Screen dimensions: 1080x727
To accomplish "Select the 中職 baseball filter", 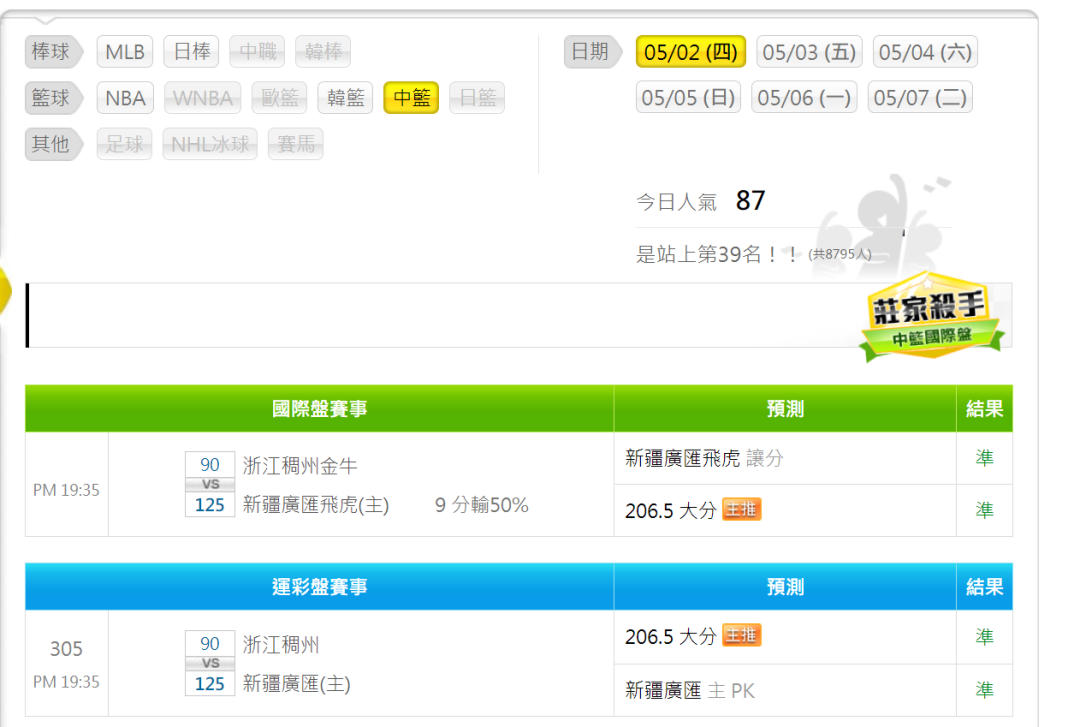I will pyautogui.click(x=257, y=52).
